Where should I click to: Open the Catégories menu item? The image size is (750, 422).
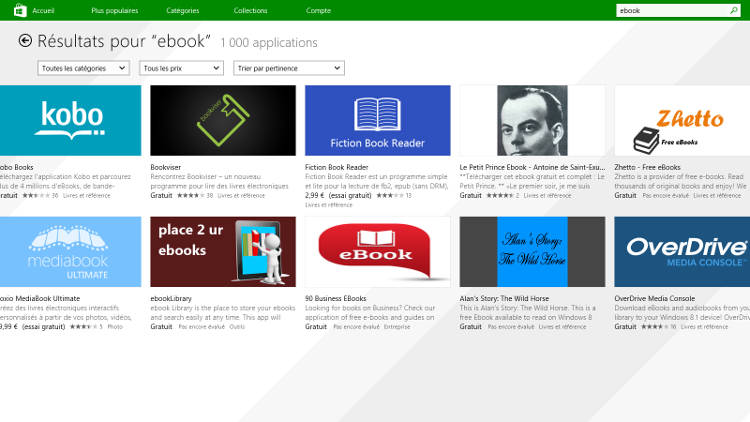click(183, 11)
